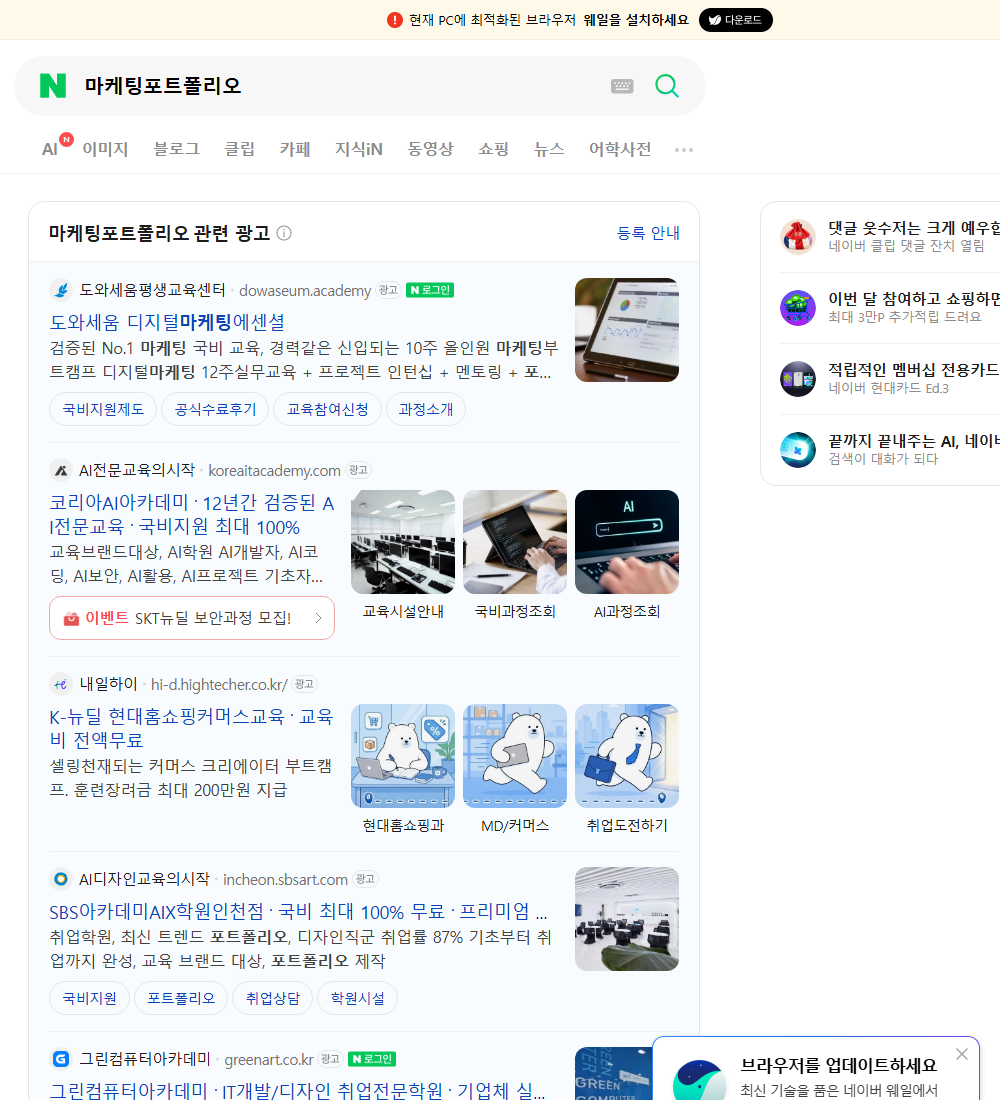Image resolution: width=1000 pixels, height=1100 pixels.
Task: Click the 포트폴리오 chip under SBS아카데미
Action: tap(181, 998)
